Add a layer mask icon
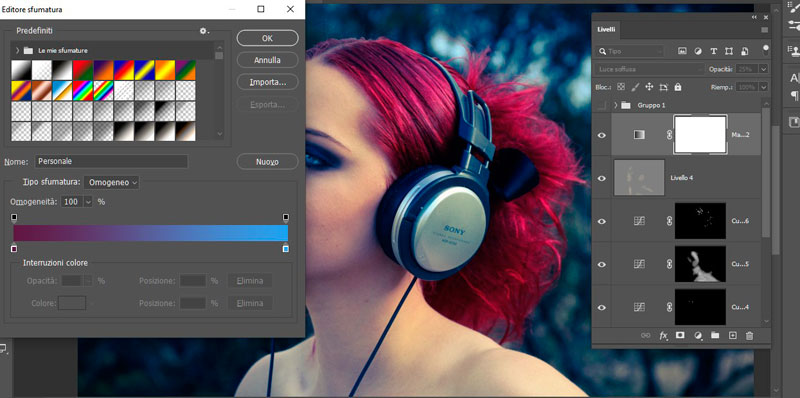This screenshot has height=398, width=800. point(680,335)
